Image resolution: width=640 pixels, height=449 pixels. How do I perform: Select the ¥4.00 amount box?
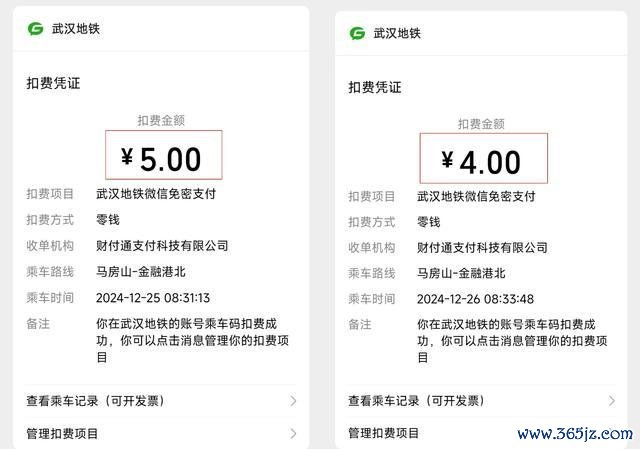click(484, 158)
